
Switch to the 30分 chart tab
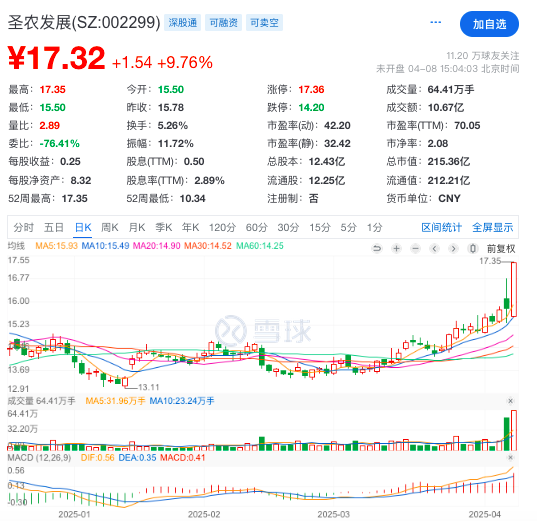[x=288, y=227]
